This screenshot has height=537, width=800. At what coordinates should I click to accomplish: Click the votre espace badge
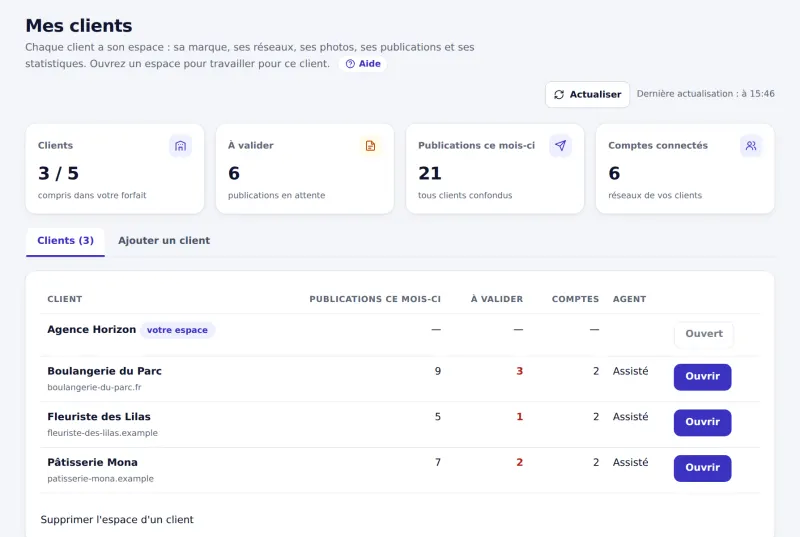(x=177, y=330)
